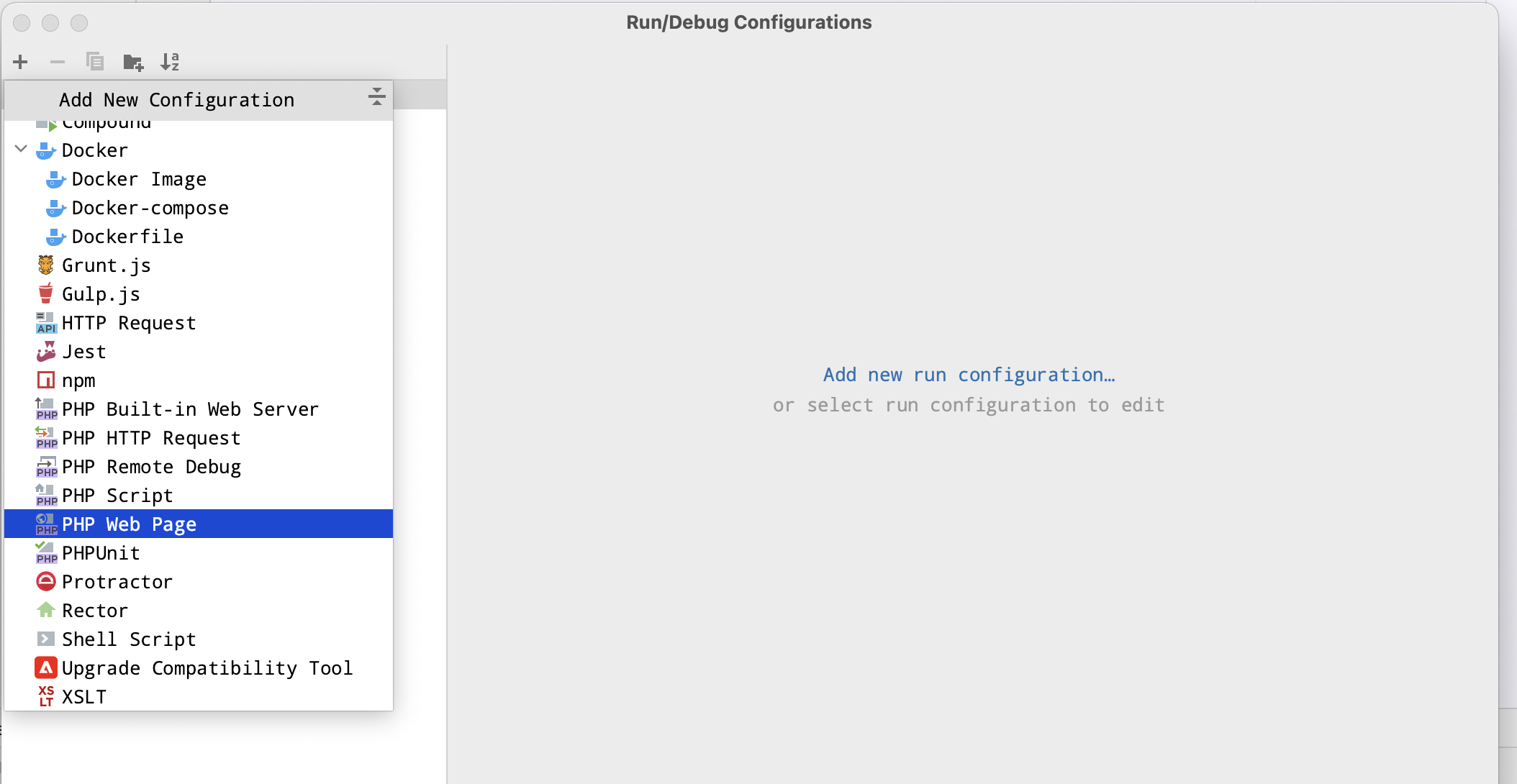Create a new folder for configurations
This screenshot has width=1517, height=784.
tap(133, 62)
